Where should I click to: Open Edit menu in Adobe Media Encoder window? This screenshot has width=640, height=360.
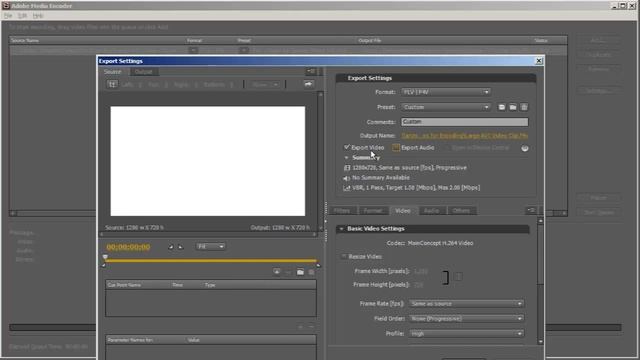pos(22,16)
